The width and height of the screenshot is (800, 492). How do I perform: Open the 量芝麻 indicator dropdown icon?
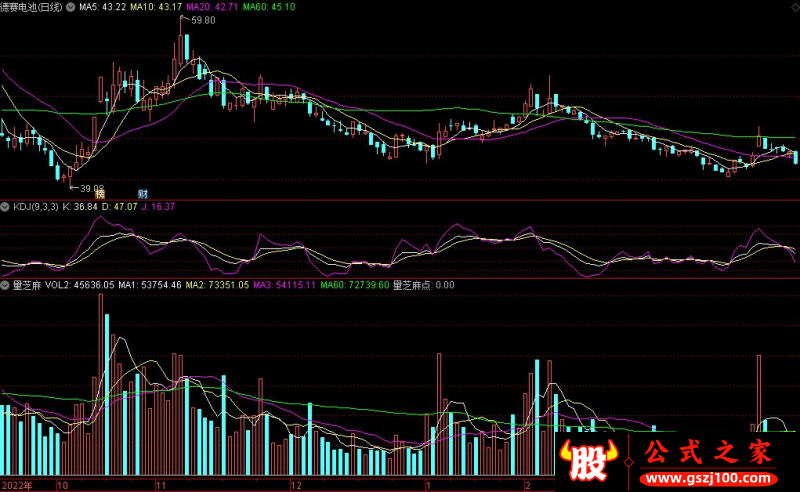pos(5,285)
